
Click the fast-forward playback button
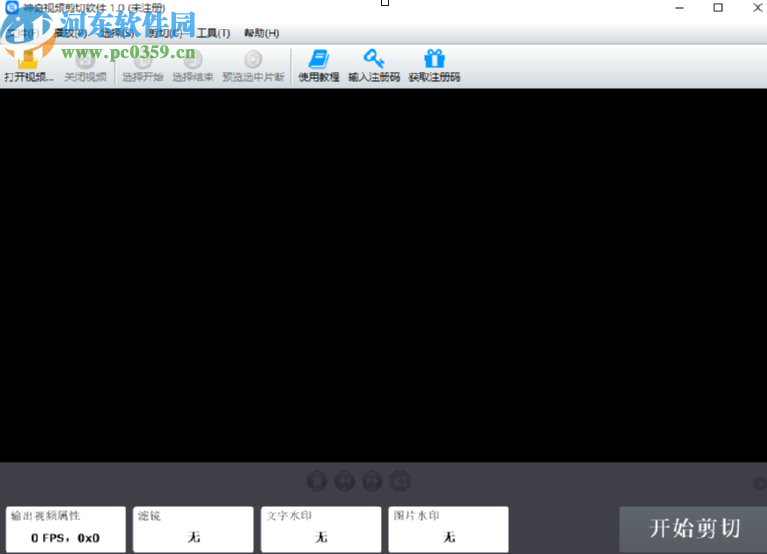[x=372, y=482]
